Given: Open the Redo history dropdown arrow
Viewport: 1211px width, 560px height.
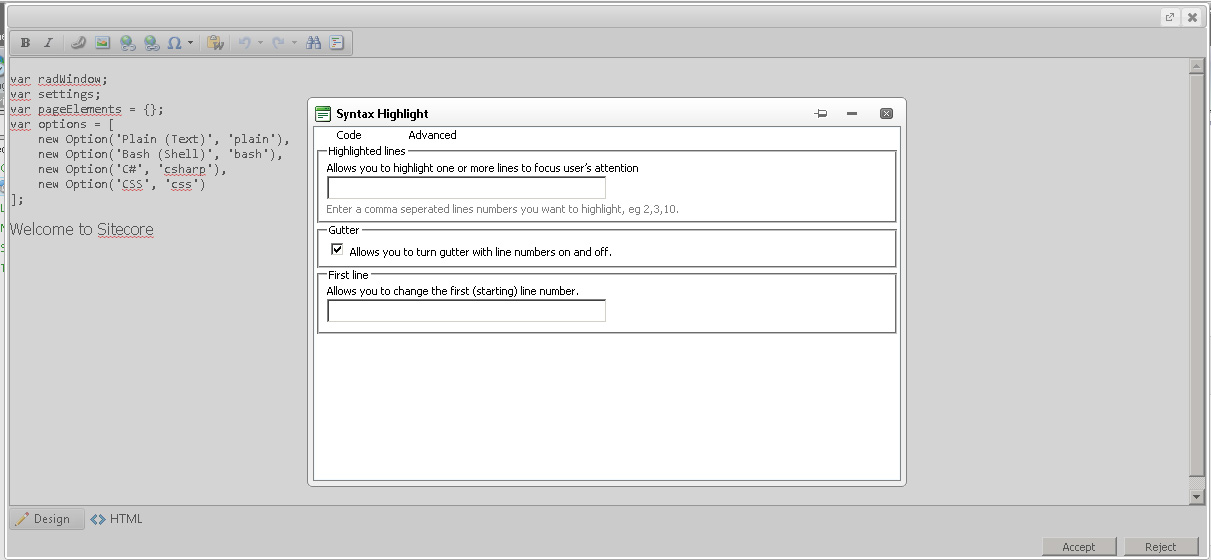Looking at the screenshot, I should [294, 43].
